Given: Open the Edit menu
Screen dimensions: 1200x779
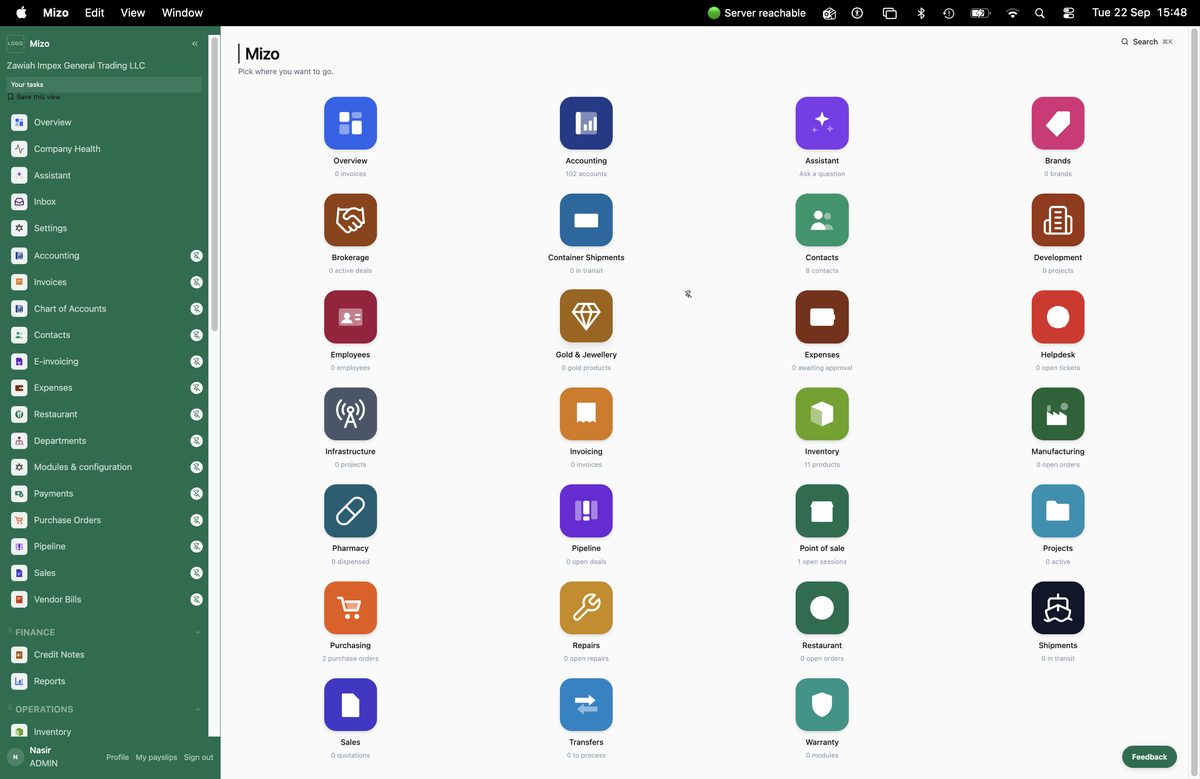Looking at the screenshot, I should (94, 13).
